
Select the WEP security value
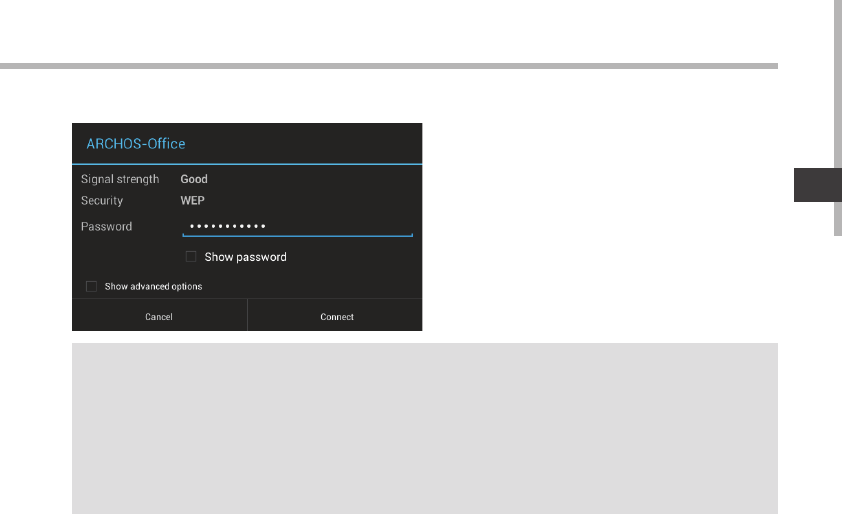[192, 200]
